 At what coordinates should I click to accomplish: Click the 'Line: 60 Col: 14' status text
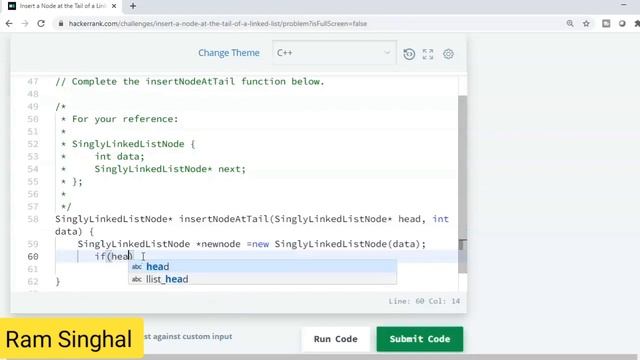pos(424,301)
